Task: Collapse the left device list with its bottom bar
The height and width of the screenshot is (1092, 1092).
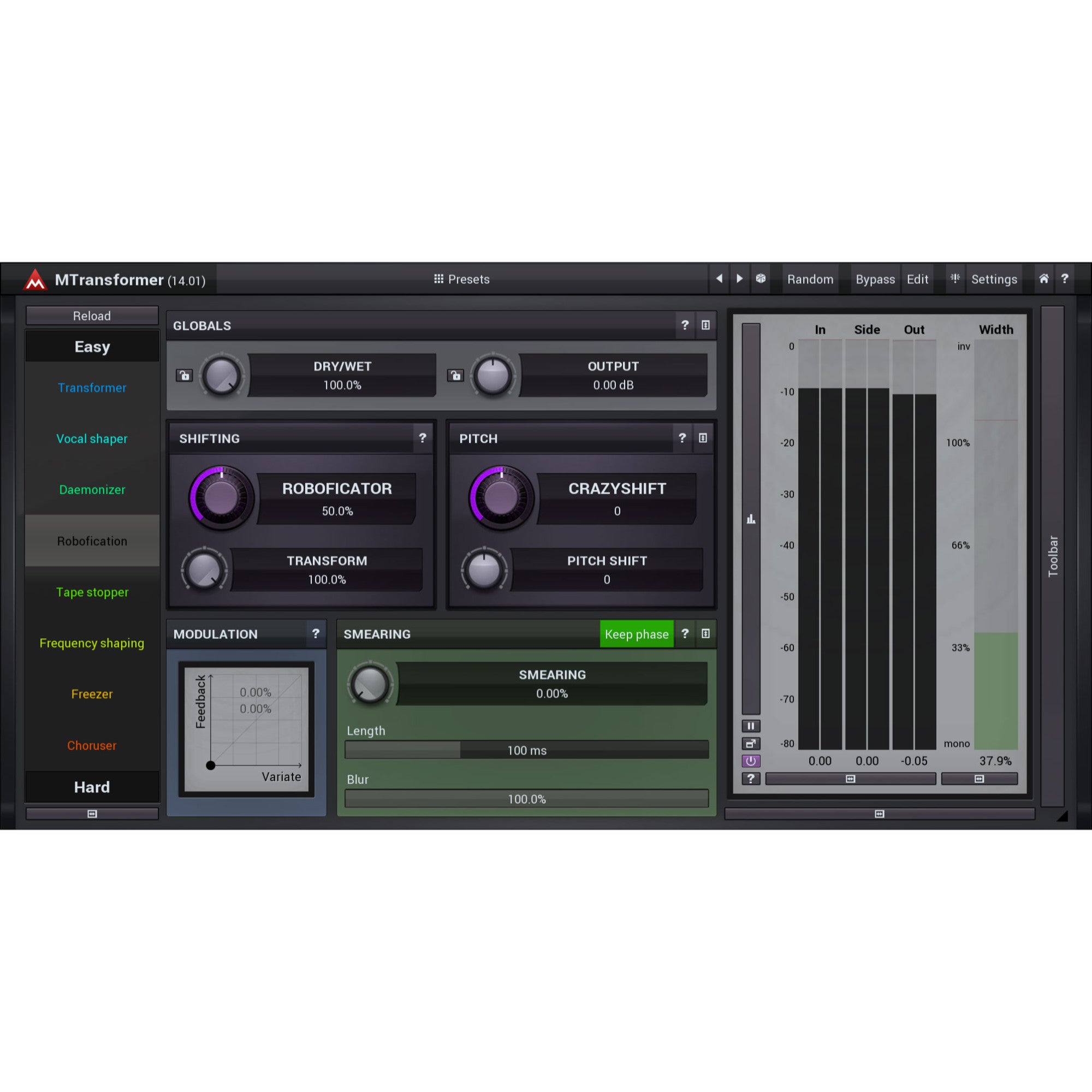Action: [92, 814]
